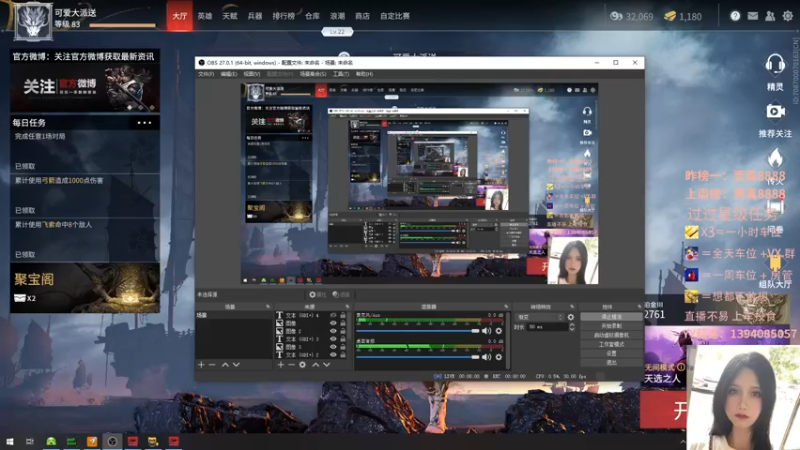Pop out the 控件 dock panel

coord(639,307)
